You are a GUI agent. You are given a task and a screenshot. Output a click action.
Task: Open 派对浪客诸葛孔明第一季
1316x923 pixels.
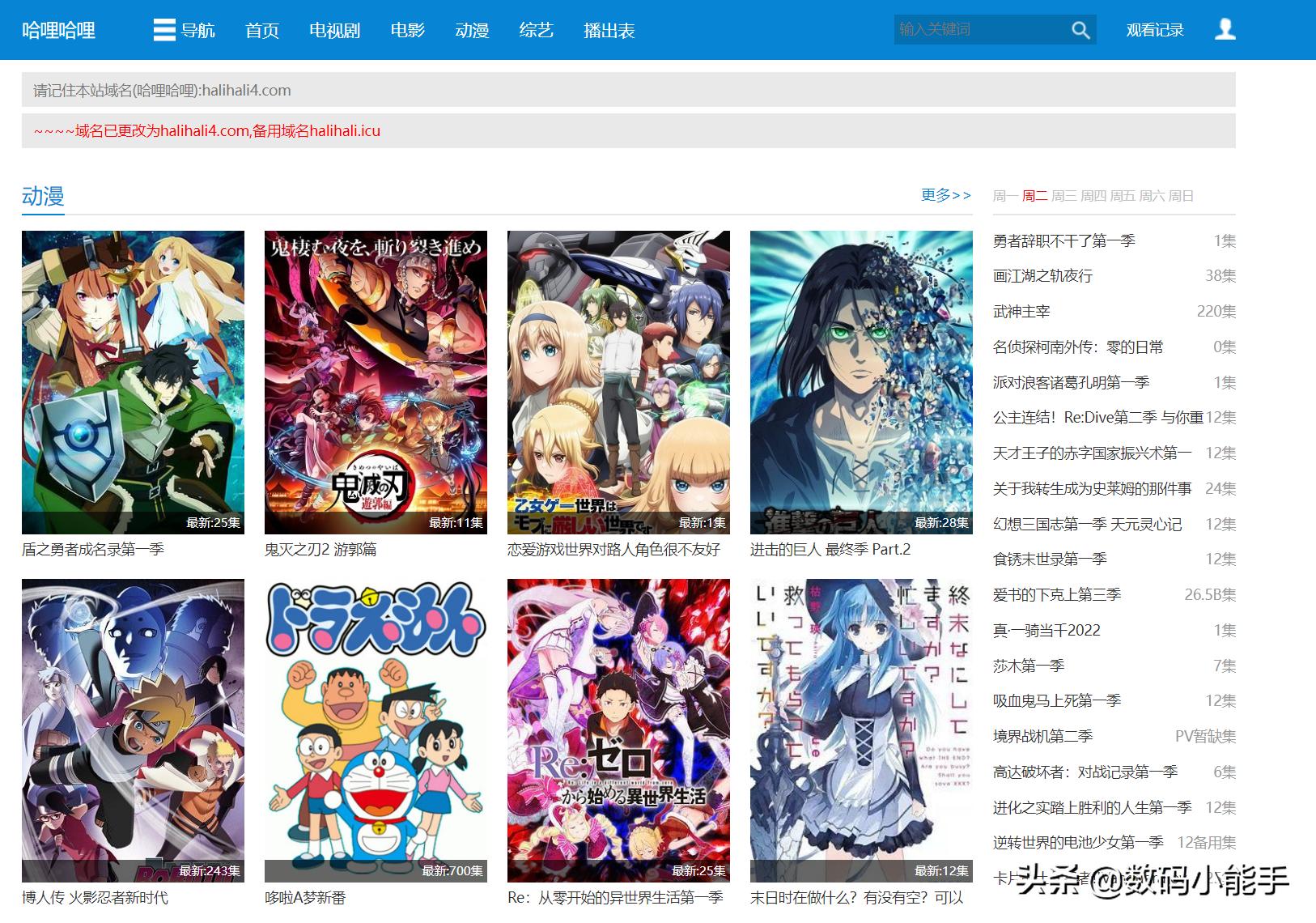pyautogui.click(x=1071, y=382)
